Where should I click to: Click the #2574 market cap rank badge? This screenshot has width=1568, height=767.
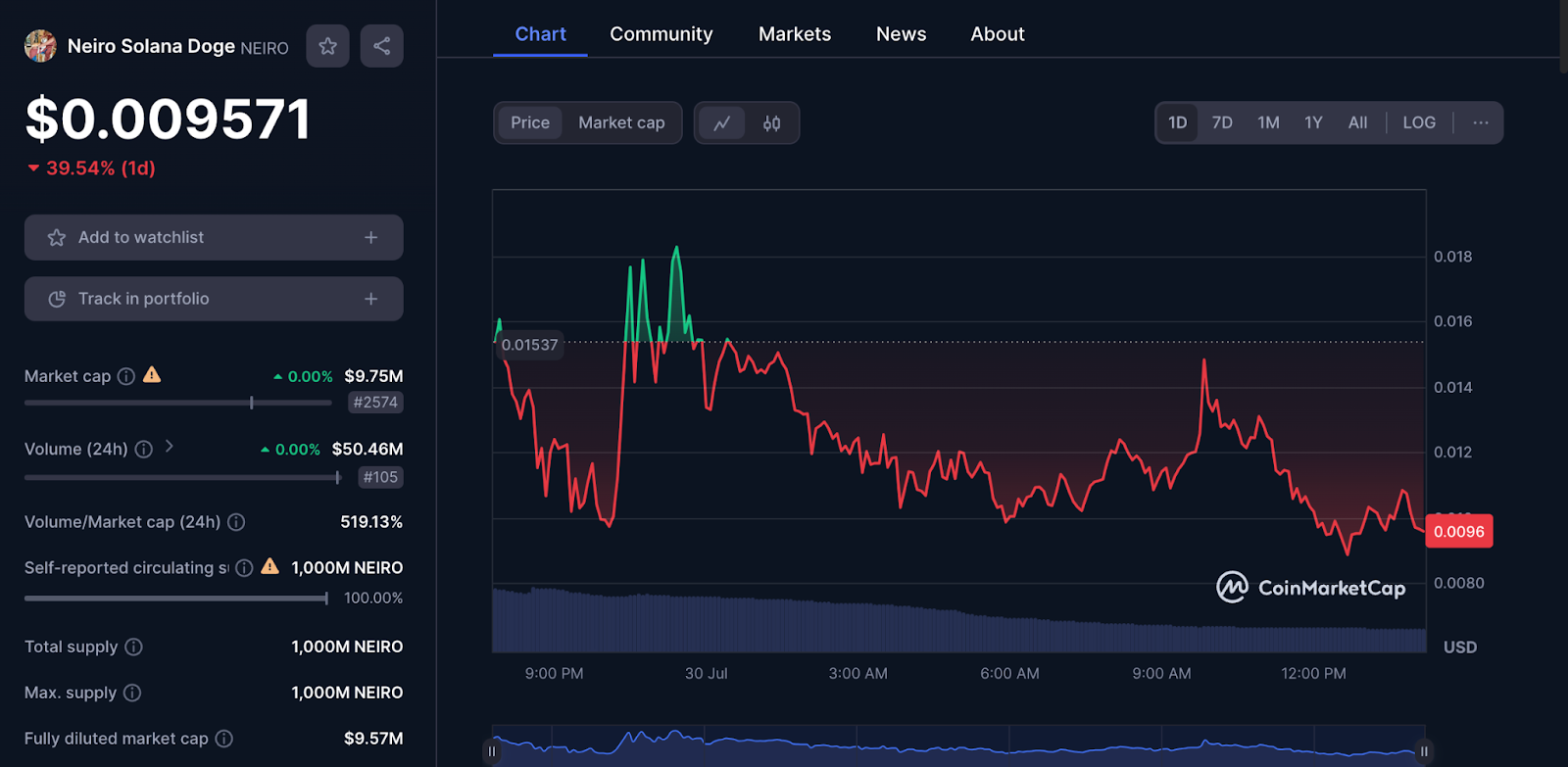(375, 403)
